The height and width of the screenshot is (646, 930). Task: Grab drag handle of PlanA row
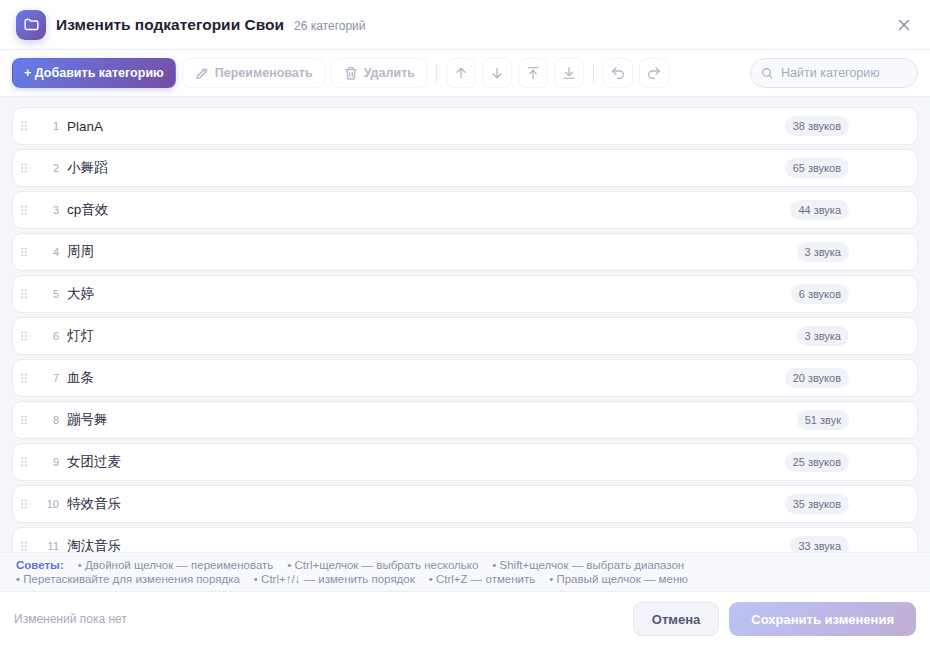24,126
